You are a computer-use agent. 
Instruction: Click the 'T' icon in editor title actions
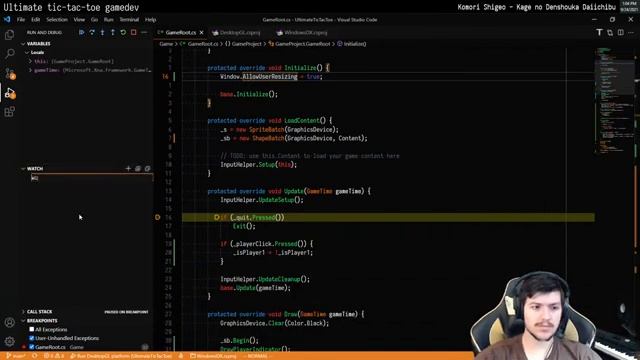pyautogui.click(x=599, y=32)
